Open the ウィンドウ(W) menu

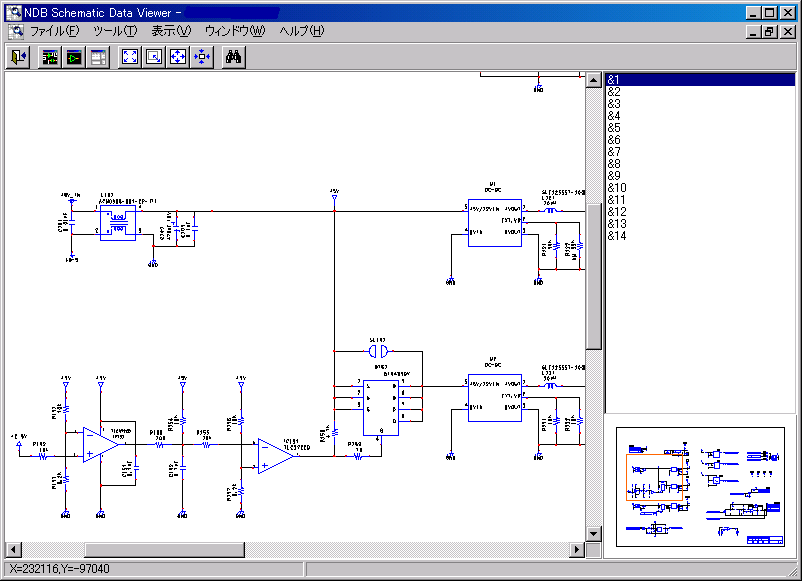(x=235, y=31)
